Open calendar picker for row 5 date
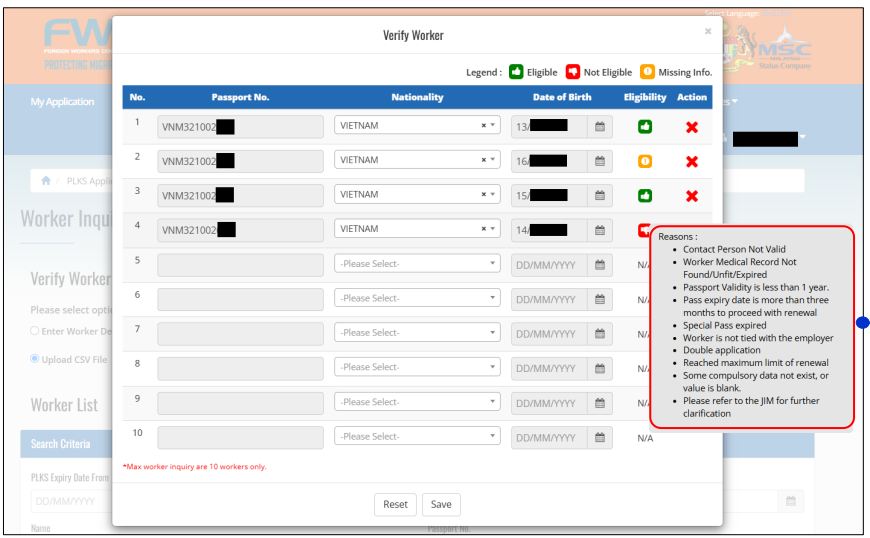The height and width of the screenshot is (538, 870). (x=600, y=265)
